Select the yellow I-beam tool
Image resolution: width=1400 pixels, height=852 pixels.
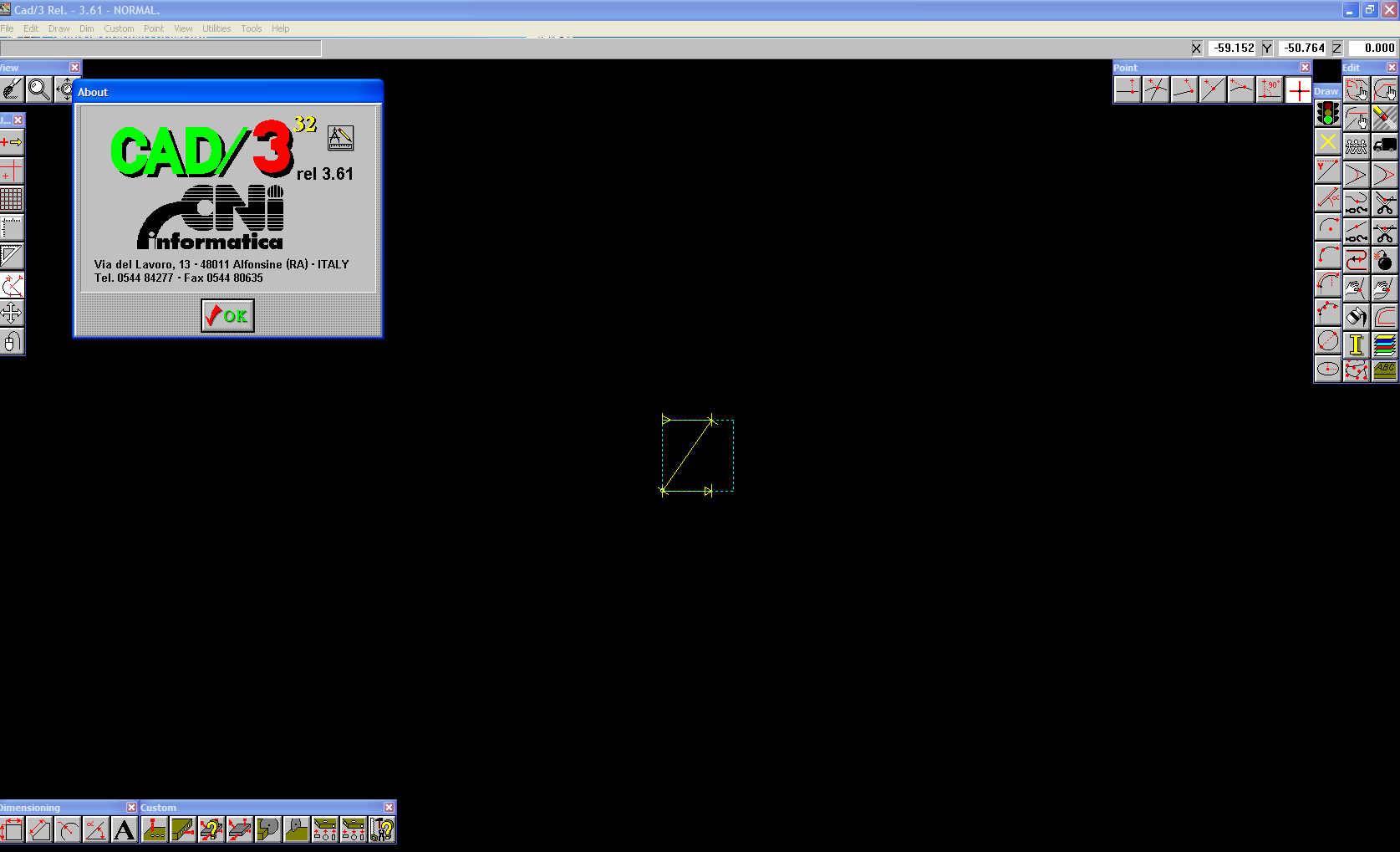1356,343
